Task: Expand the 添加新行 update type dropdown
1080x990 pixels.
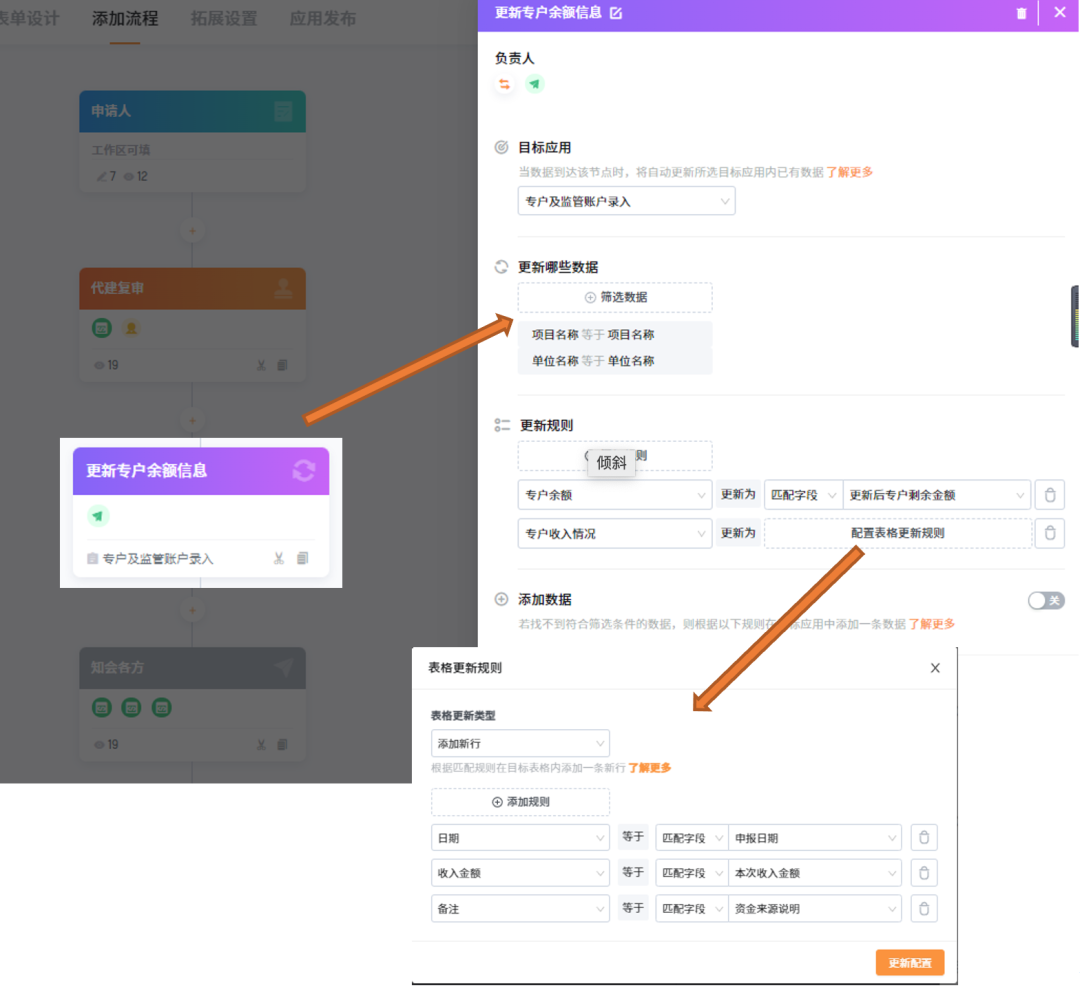Action: coord(520,744)
